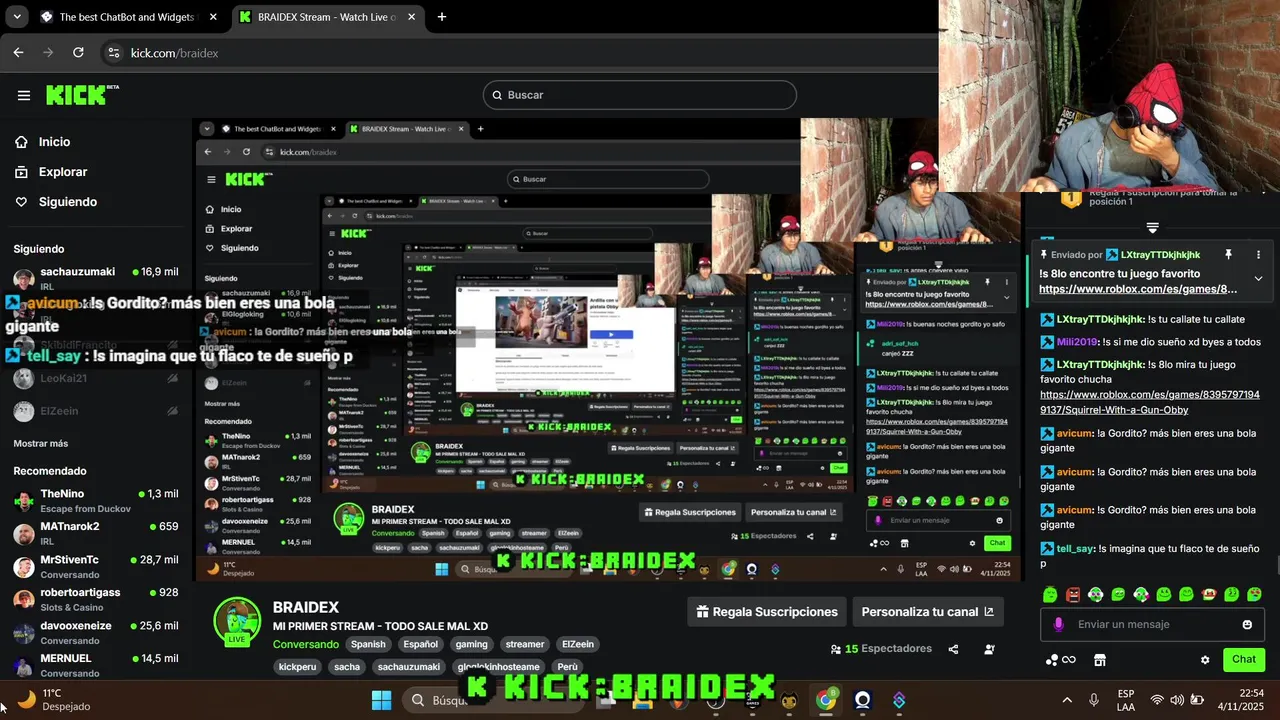1280x720 pixels.
Task: Click the follow user icon next to share
Action: [x=989, y=649]
